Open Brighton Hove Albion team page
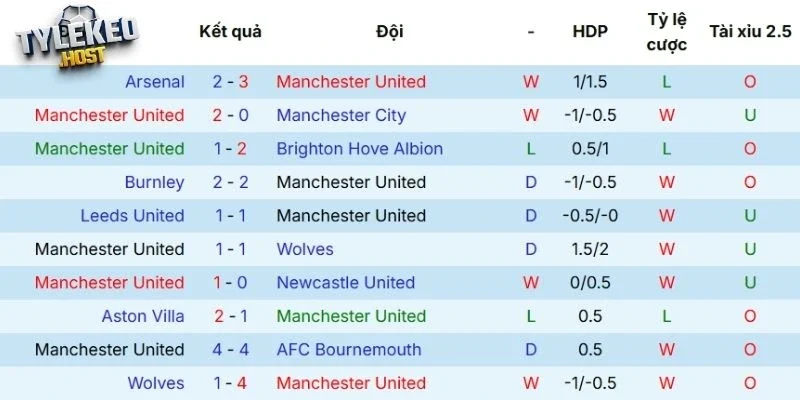800x400 pixels. [x=359, y=149]
